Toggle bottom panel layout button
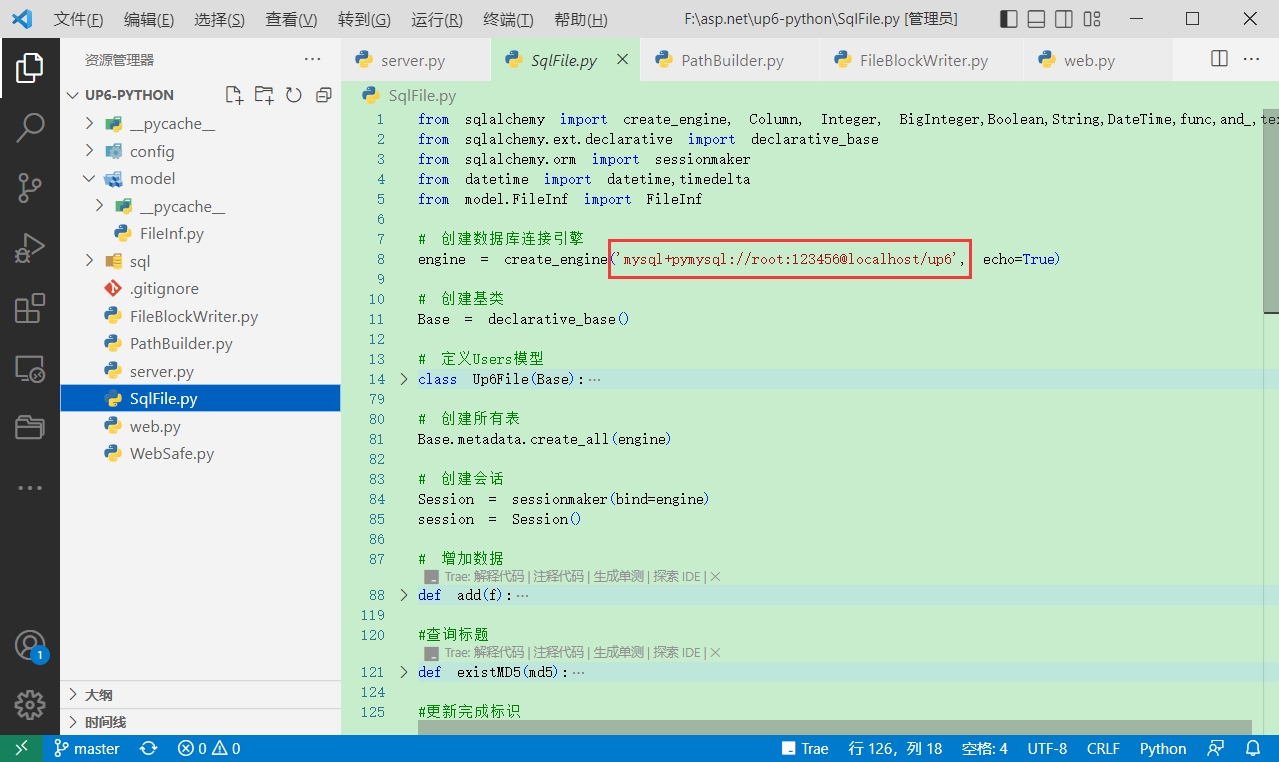The width and height of the screenshot is (1279, 762). click(1037, 19)
